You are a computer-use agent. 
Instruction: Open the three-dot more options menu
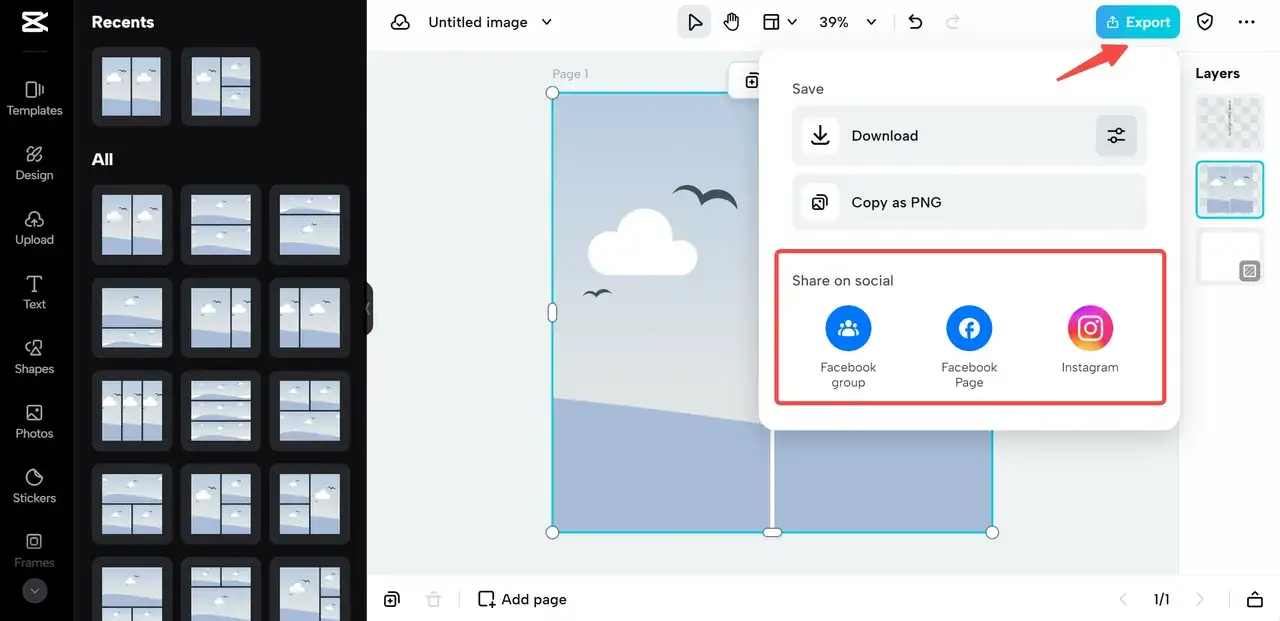(1246, 22)
